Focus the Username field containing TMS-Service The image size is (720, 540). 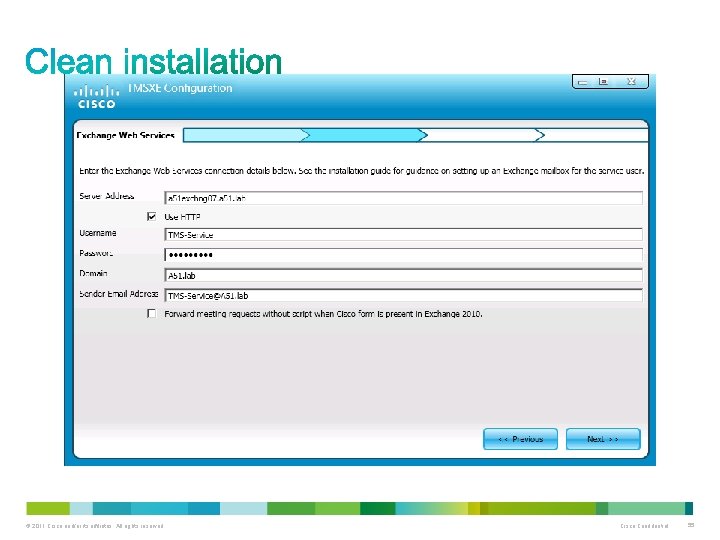(x=403, y=235)
